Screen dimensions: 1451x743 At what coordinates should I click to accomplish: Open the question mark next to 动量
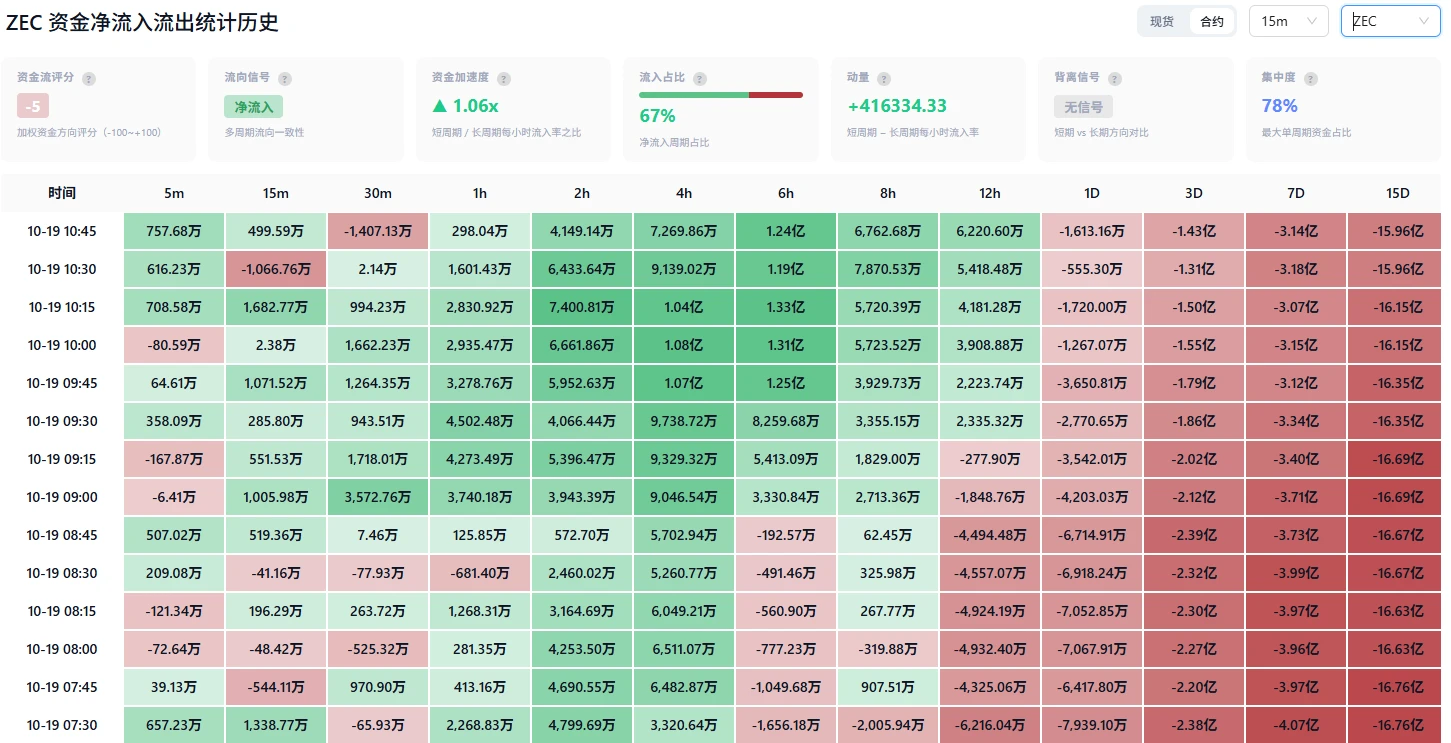click(x=886, y=78)
